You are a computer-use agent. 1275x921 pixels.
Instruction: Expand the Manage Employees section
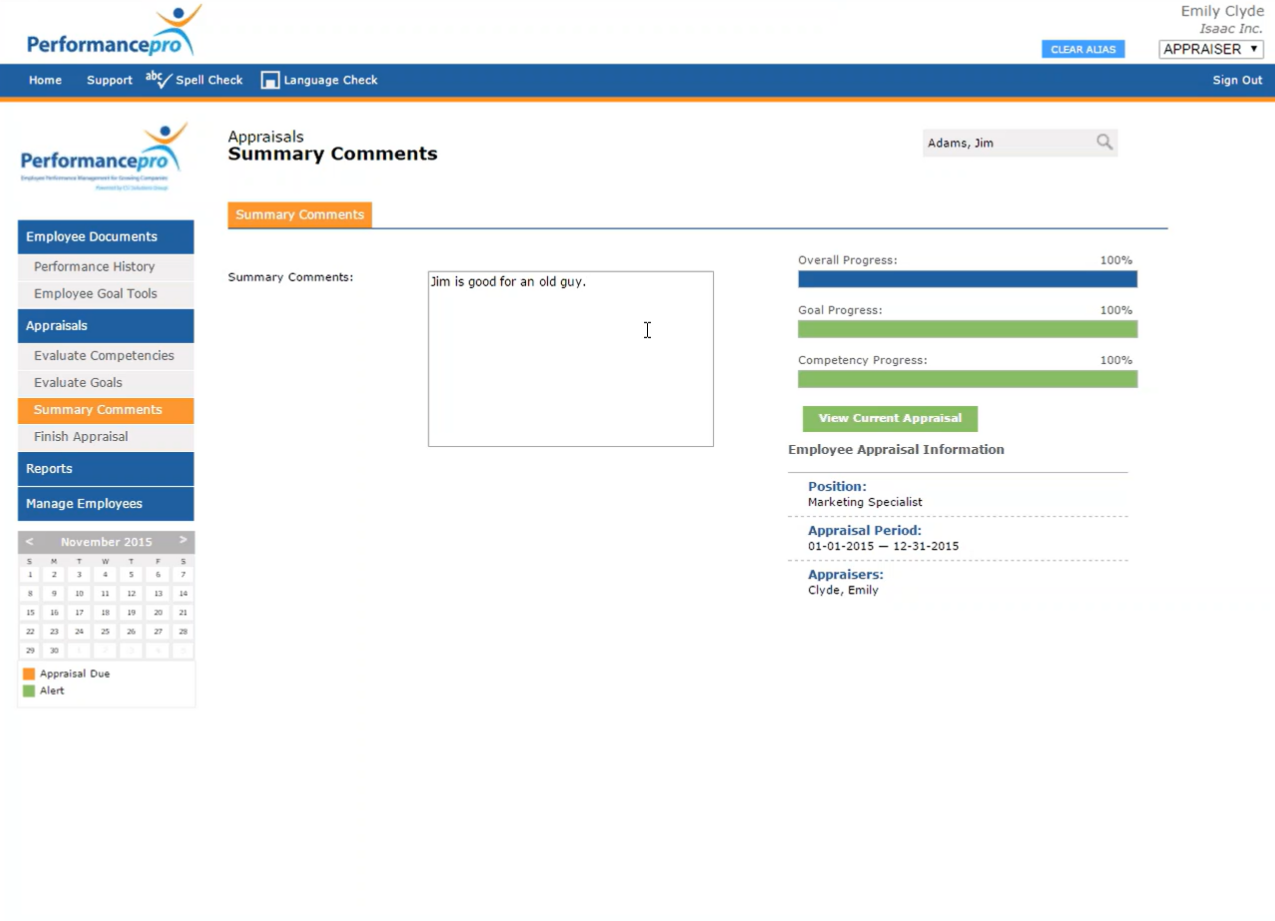(106, 504)
